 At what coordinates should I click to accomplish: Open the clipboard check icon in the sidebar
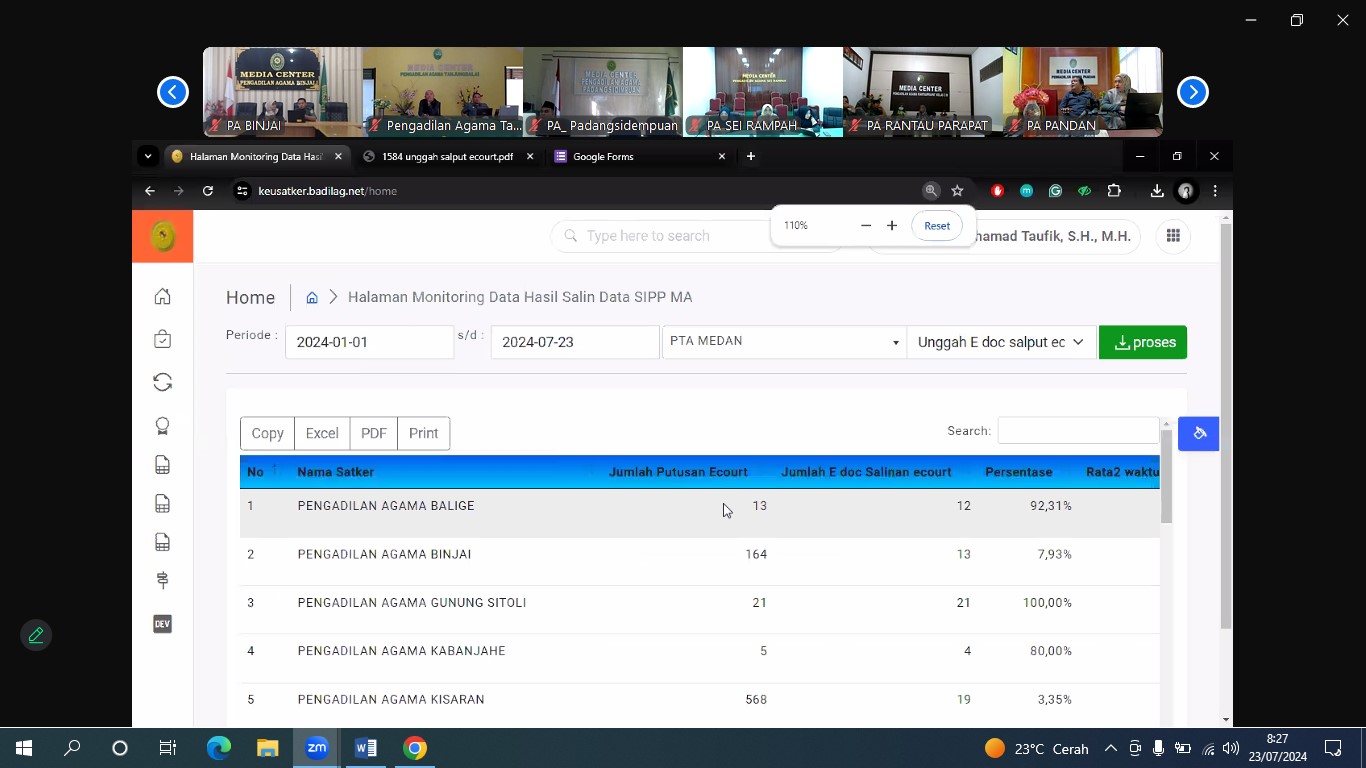click(162, 340)
